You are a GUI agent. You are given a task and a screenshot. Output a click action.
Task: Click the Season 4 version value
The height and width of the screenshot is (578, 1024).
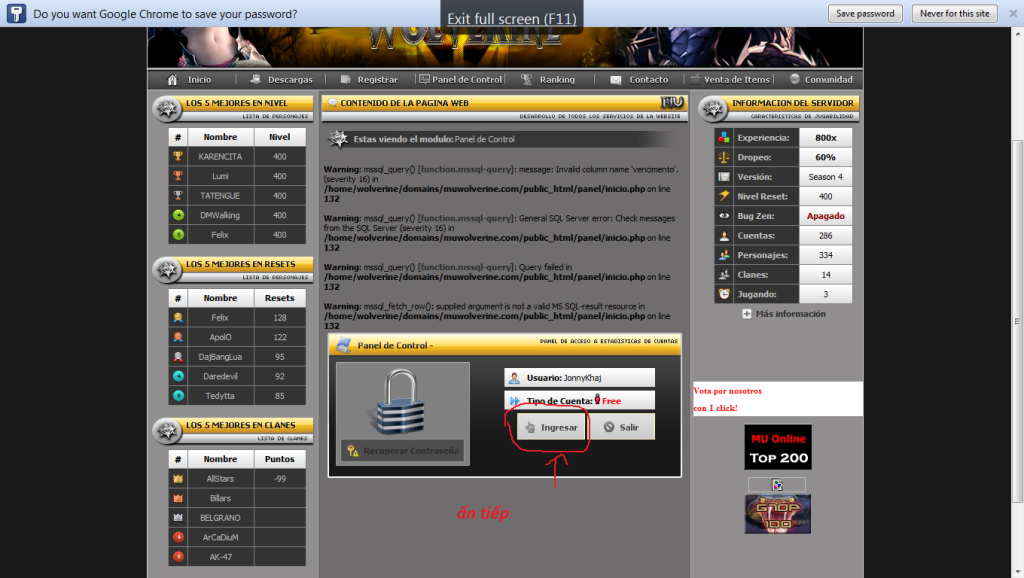click(x=825, y=177)
